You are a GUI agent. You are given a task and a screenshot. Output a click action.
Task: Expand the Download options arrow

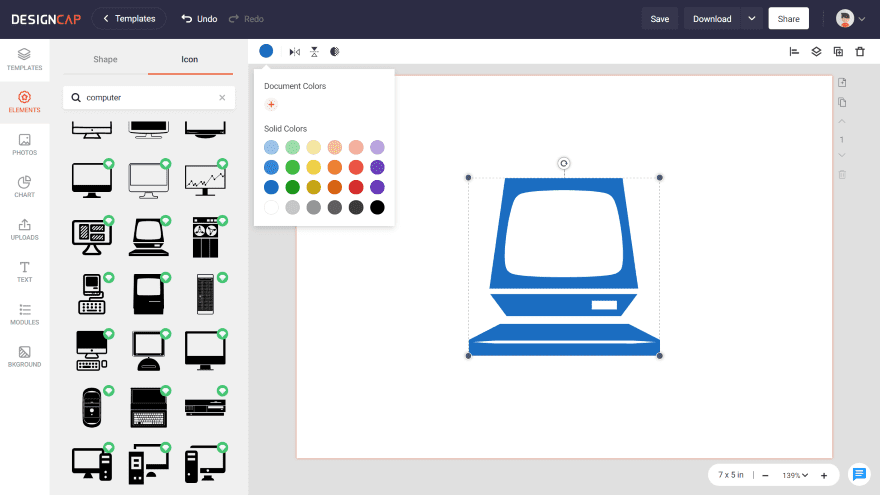point(751,19)
